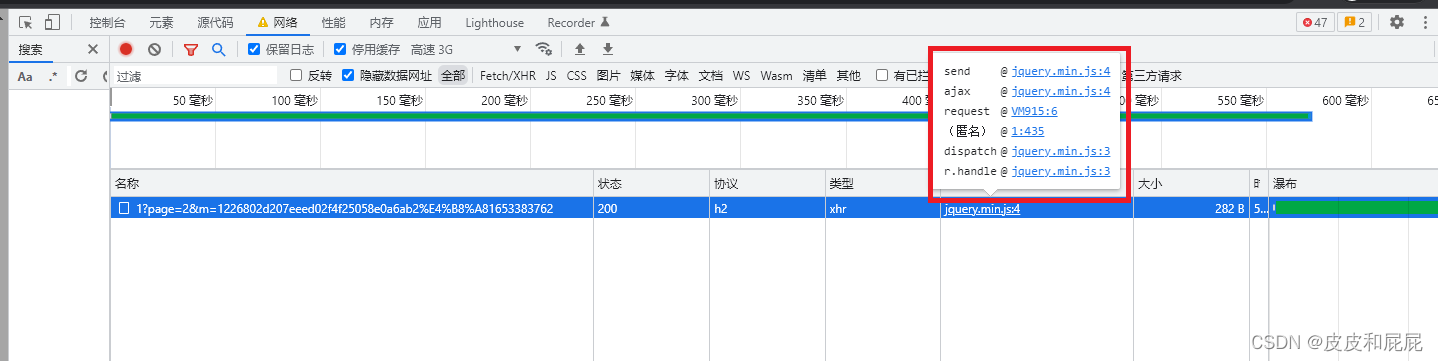The height and width of the screenshot is (361, 1438).
Task: Select the 搜索 drawer tab
Action: [30, 49]
